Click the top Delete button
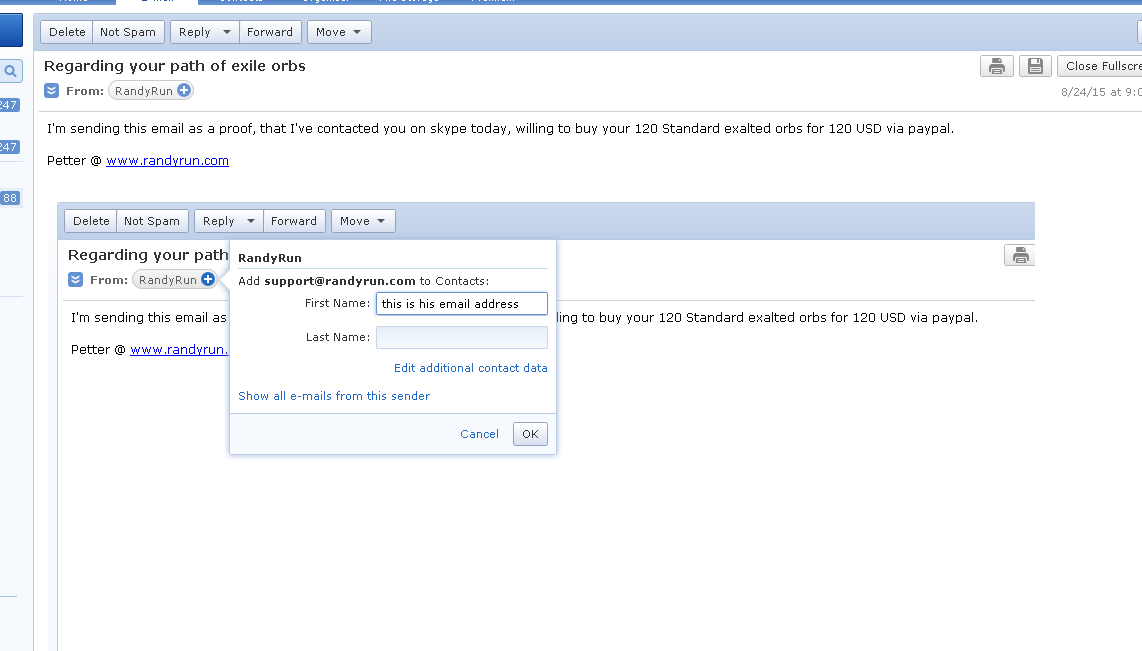The width and height of the screenshot is (1142, 651). tap(67, 32)
